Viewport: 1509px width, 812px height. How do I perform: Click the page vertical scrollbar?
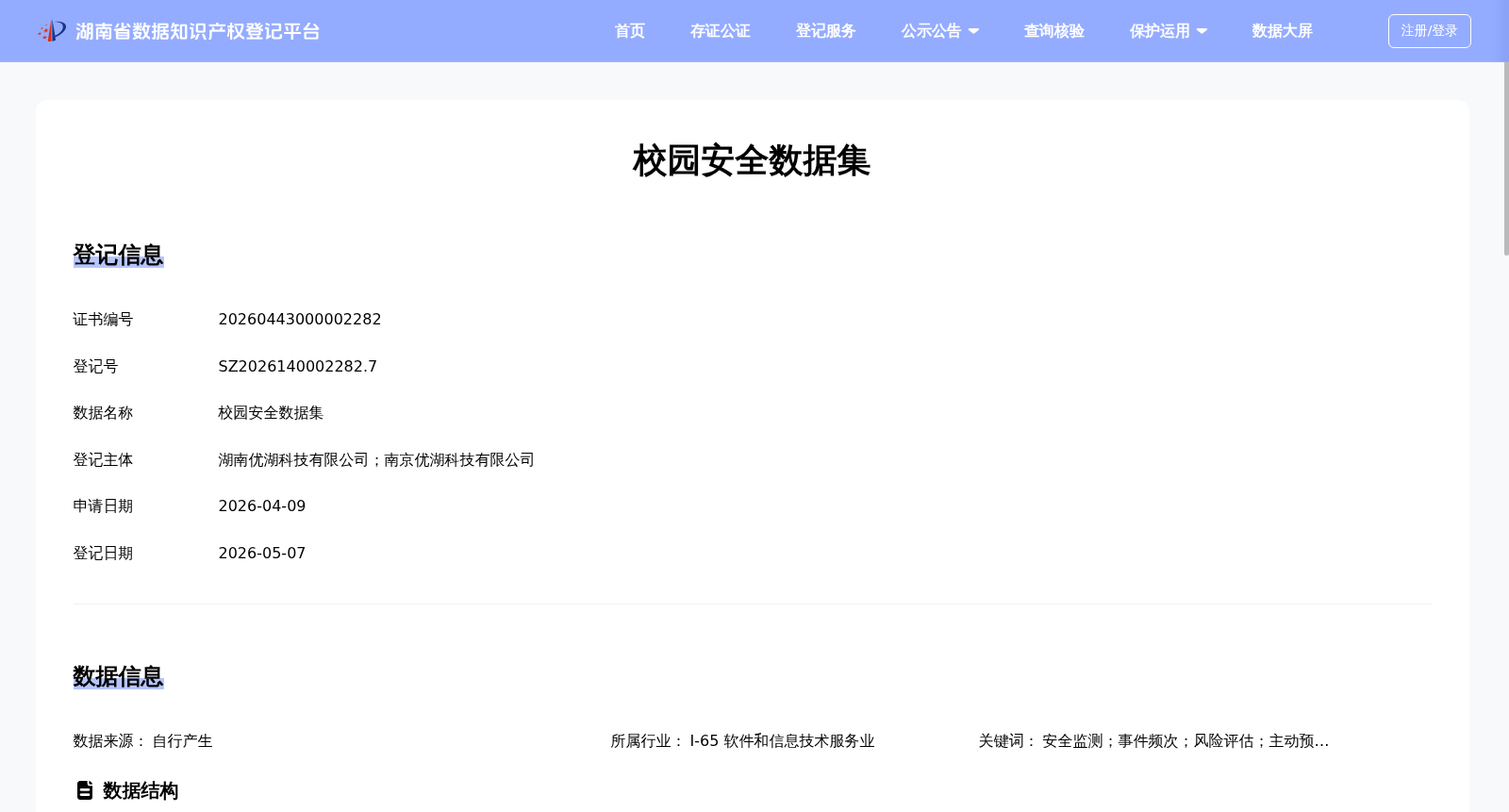click(x=1506, y=158)
